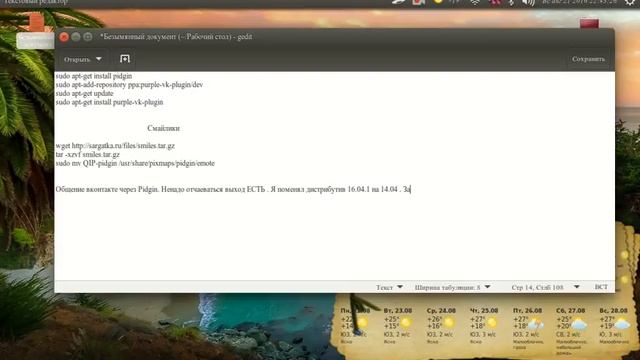Click the empty editor area below the text
Screen dimensions: 640x360
[335, 237]
